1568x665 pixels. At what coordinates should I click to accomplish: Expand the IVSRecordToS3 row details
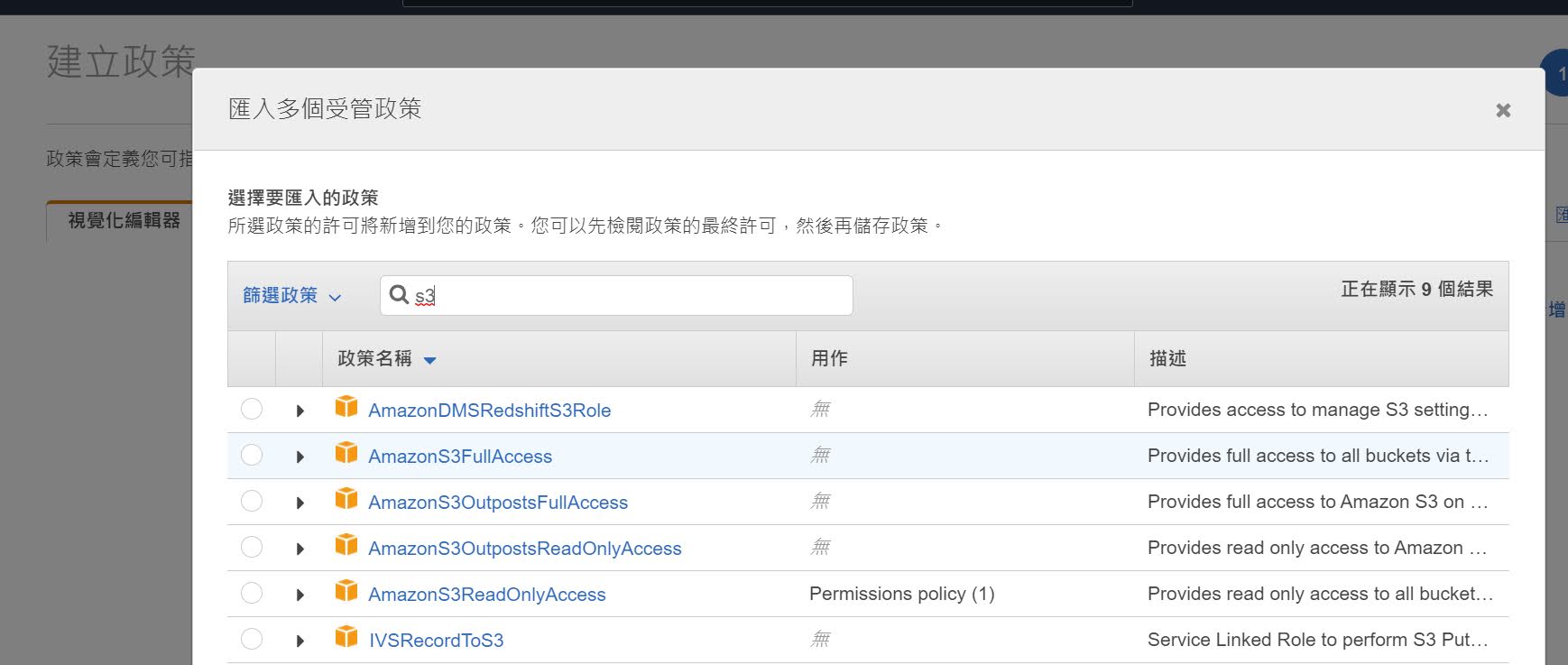click(300, 642)
